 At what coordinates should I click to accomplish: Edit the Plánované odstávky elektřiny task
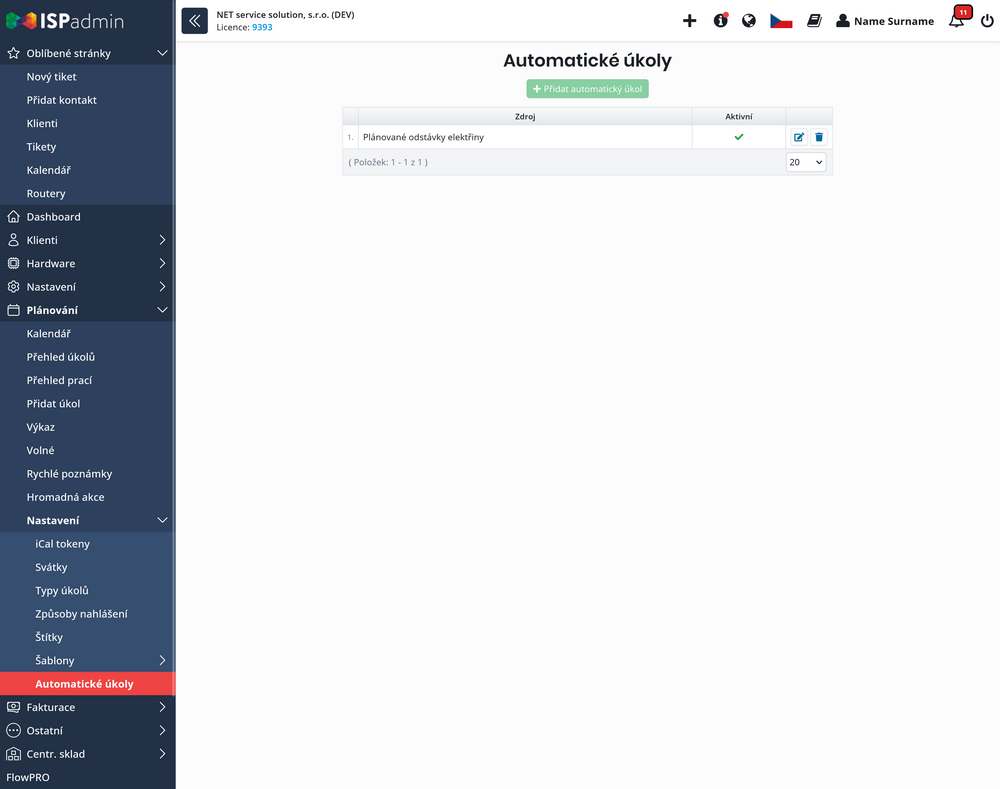tap(798, 137)
